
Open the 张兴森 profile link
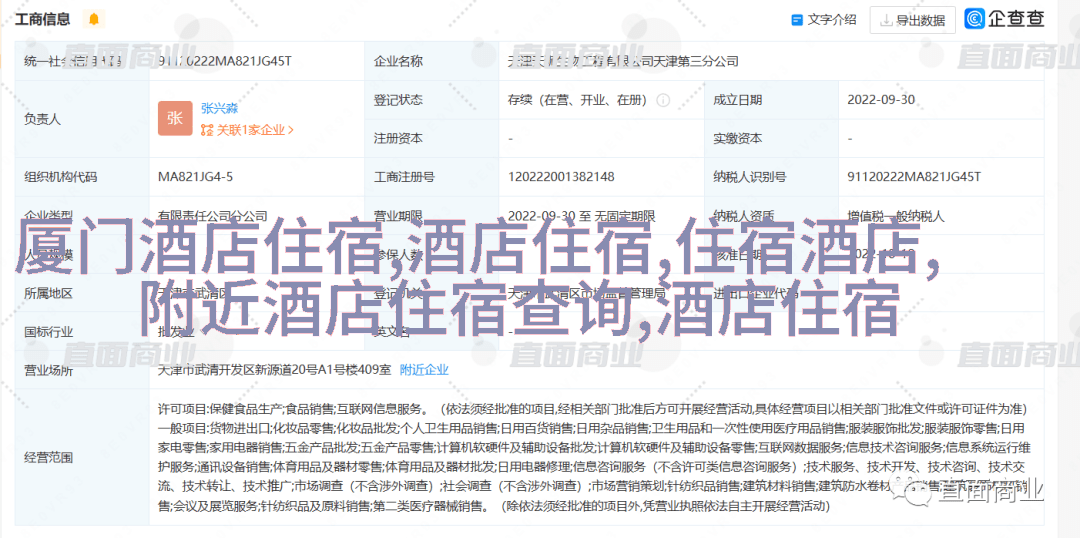click(x=219, y=108)
